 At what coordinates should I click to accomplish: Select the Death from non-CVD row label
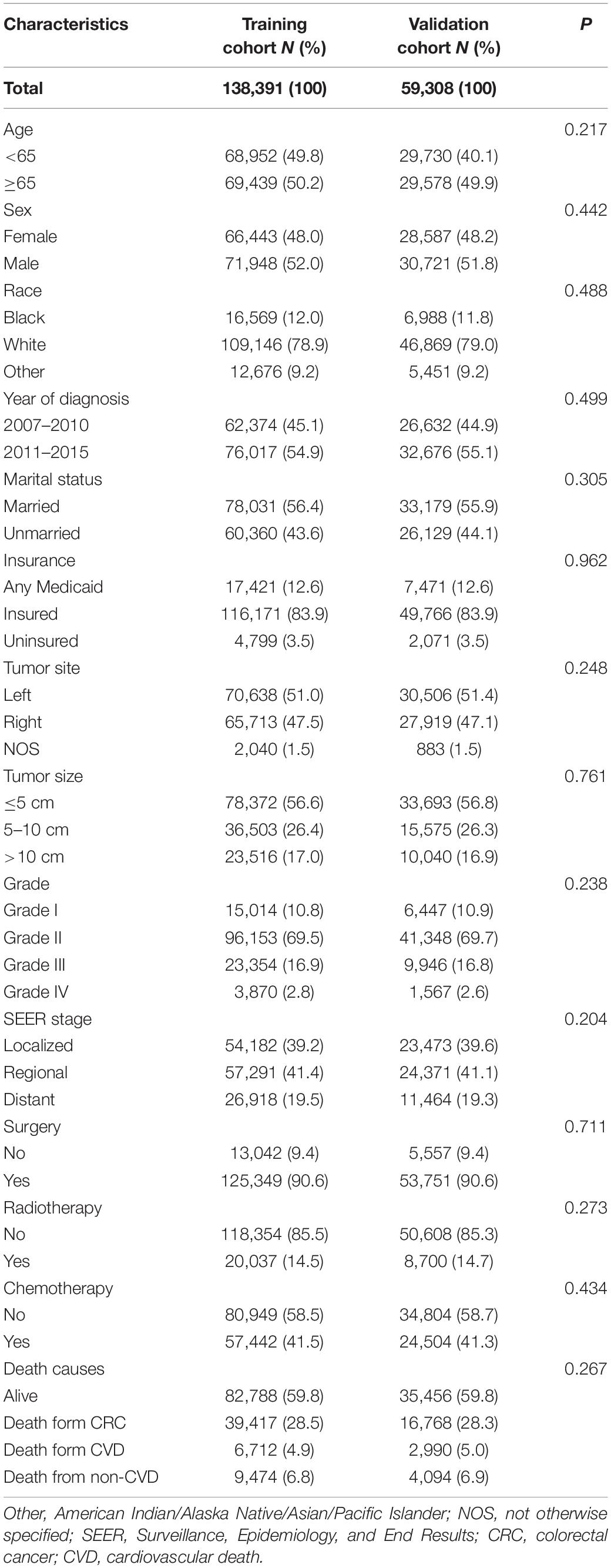coord(81,1477)
